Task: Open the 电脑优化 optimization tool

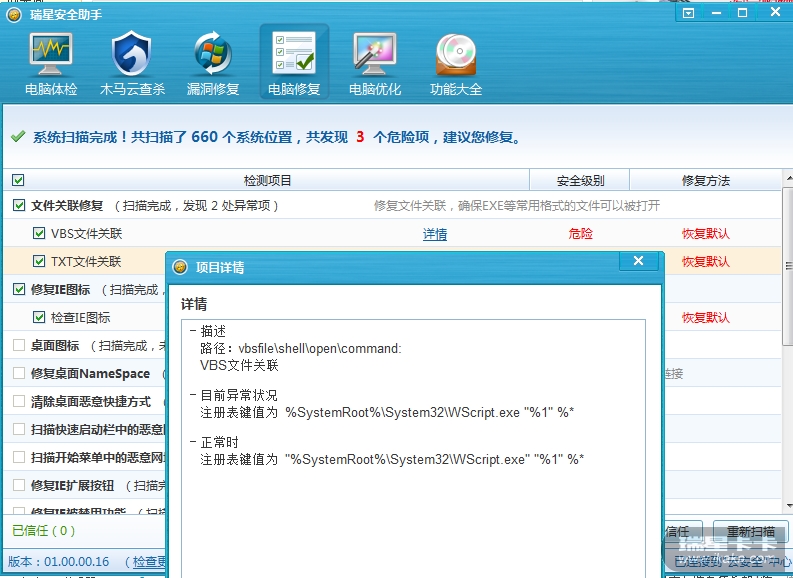Action: [x=375, y=63]
